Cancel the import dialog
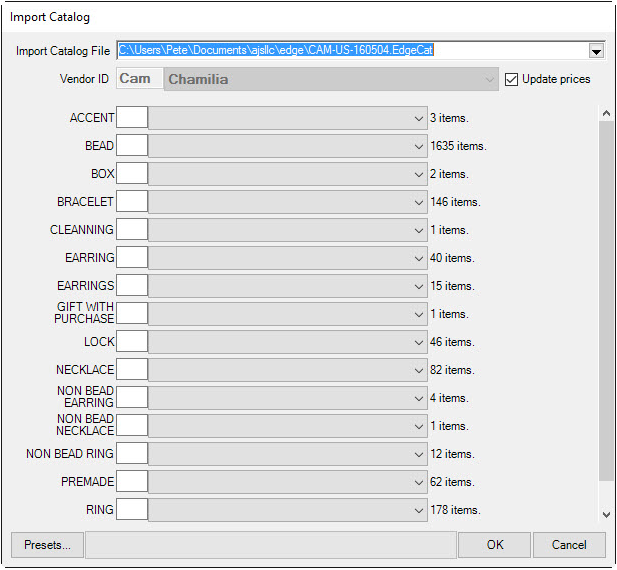617x570 pixels. point(569,545)
